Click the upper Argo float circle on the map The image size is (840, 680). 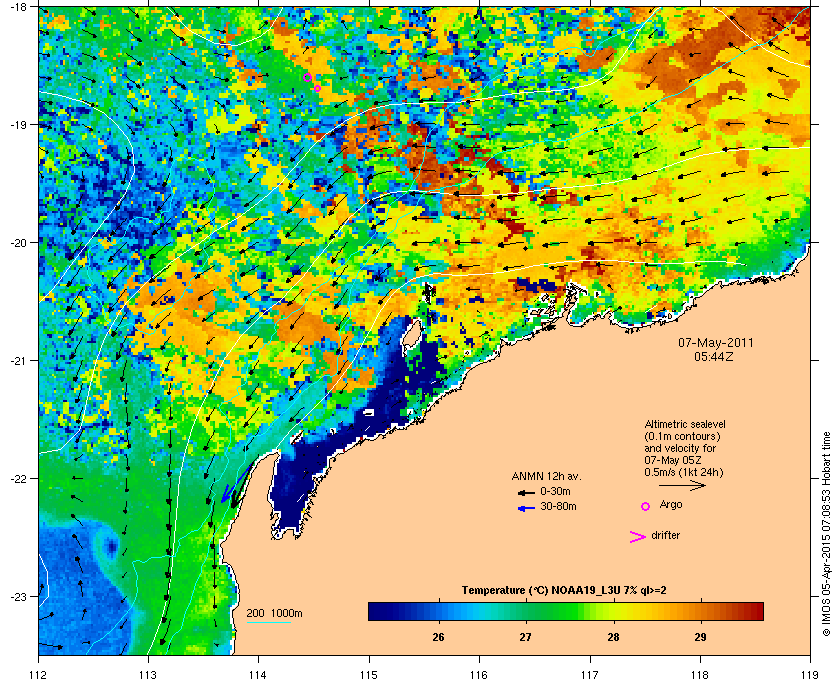pos(308,78)
